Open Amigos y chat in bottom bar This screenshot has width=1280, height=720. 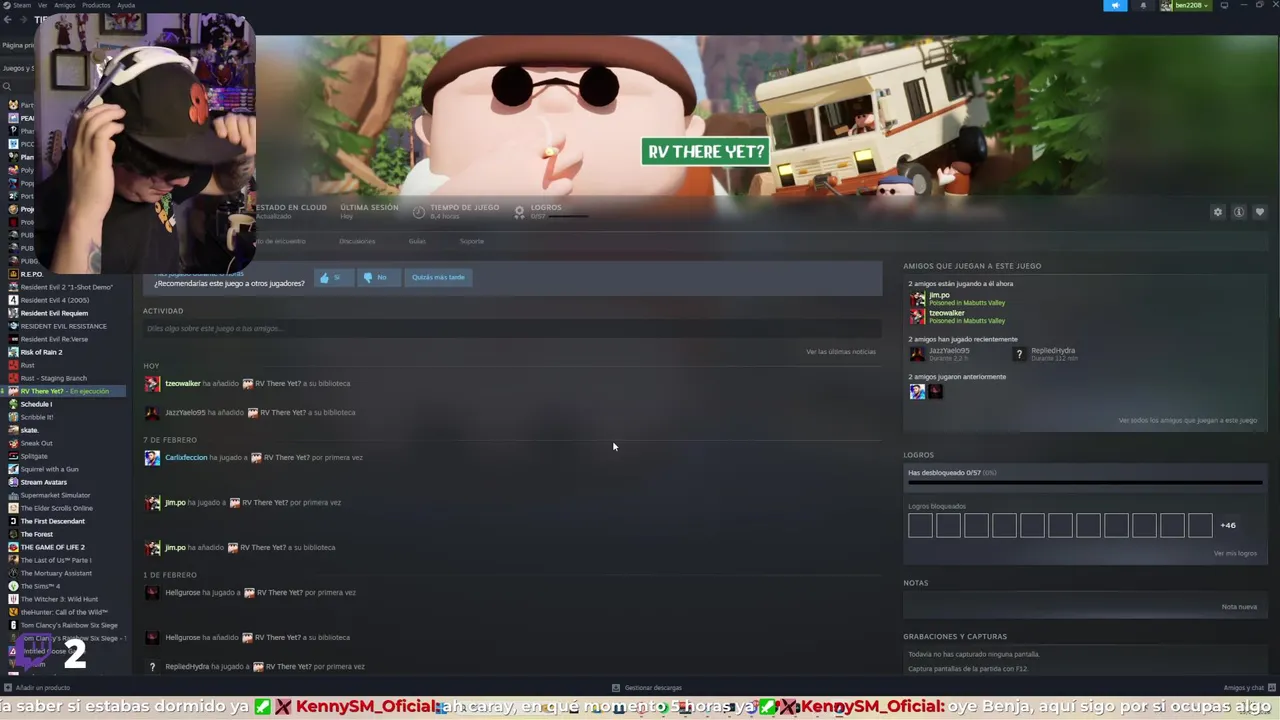point(1248,688)
